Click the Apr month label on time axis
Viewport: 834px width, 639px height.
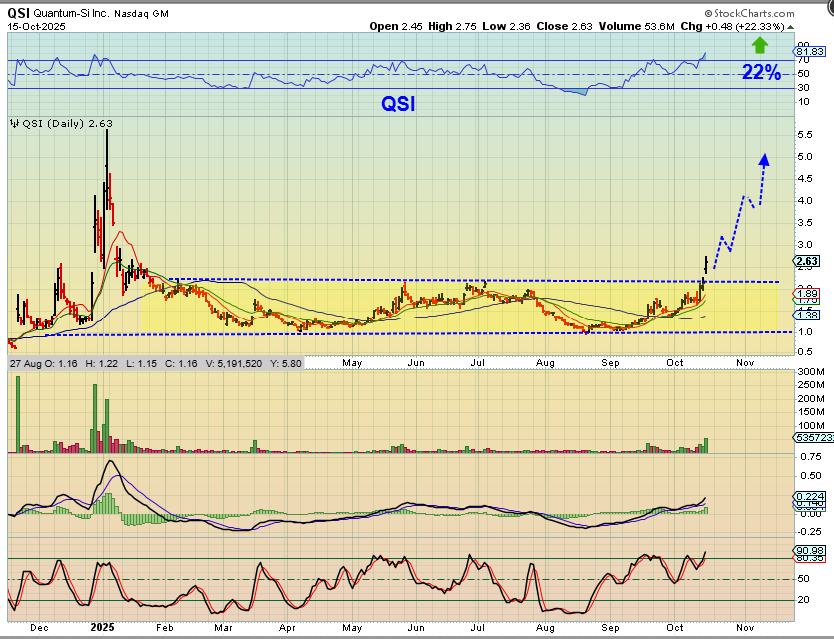click(287, 628)
